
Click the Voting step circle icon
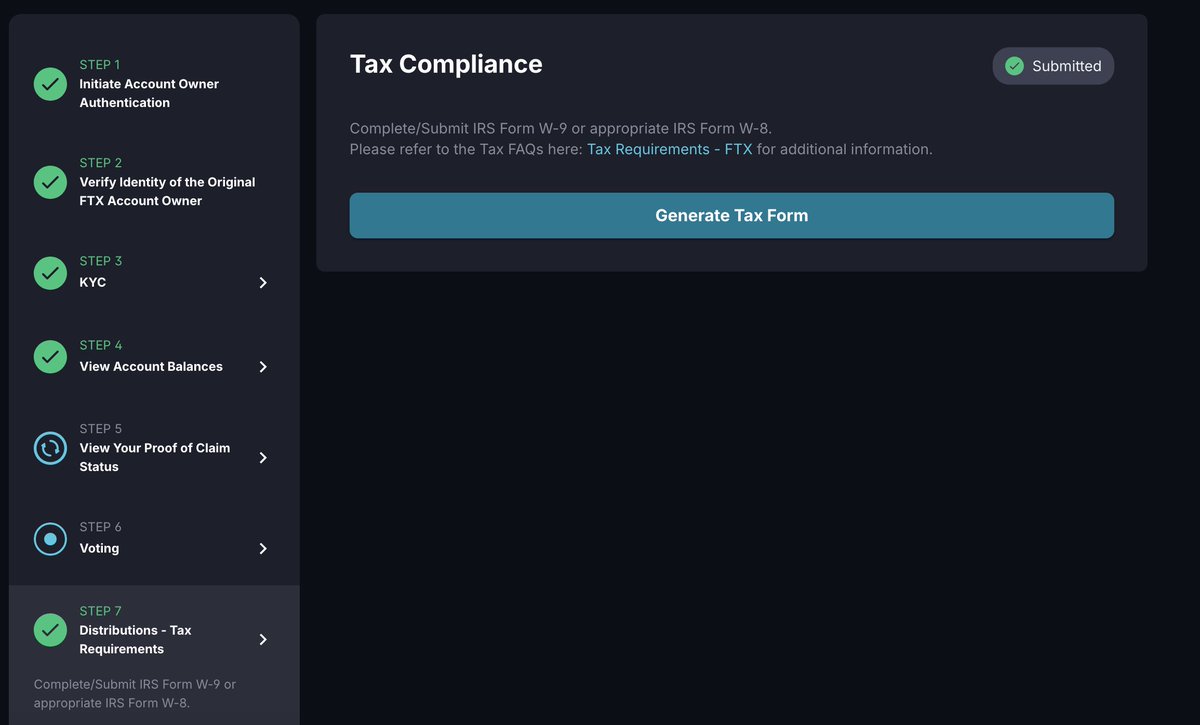(x=50, y=539)
